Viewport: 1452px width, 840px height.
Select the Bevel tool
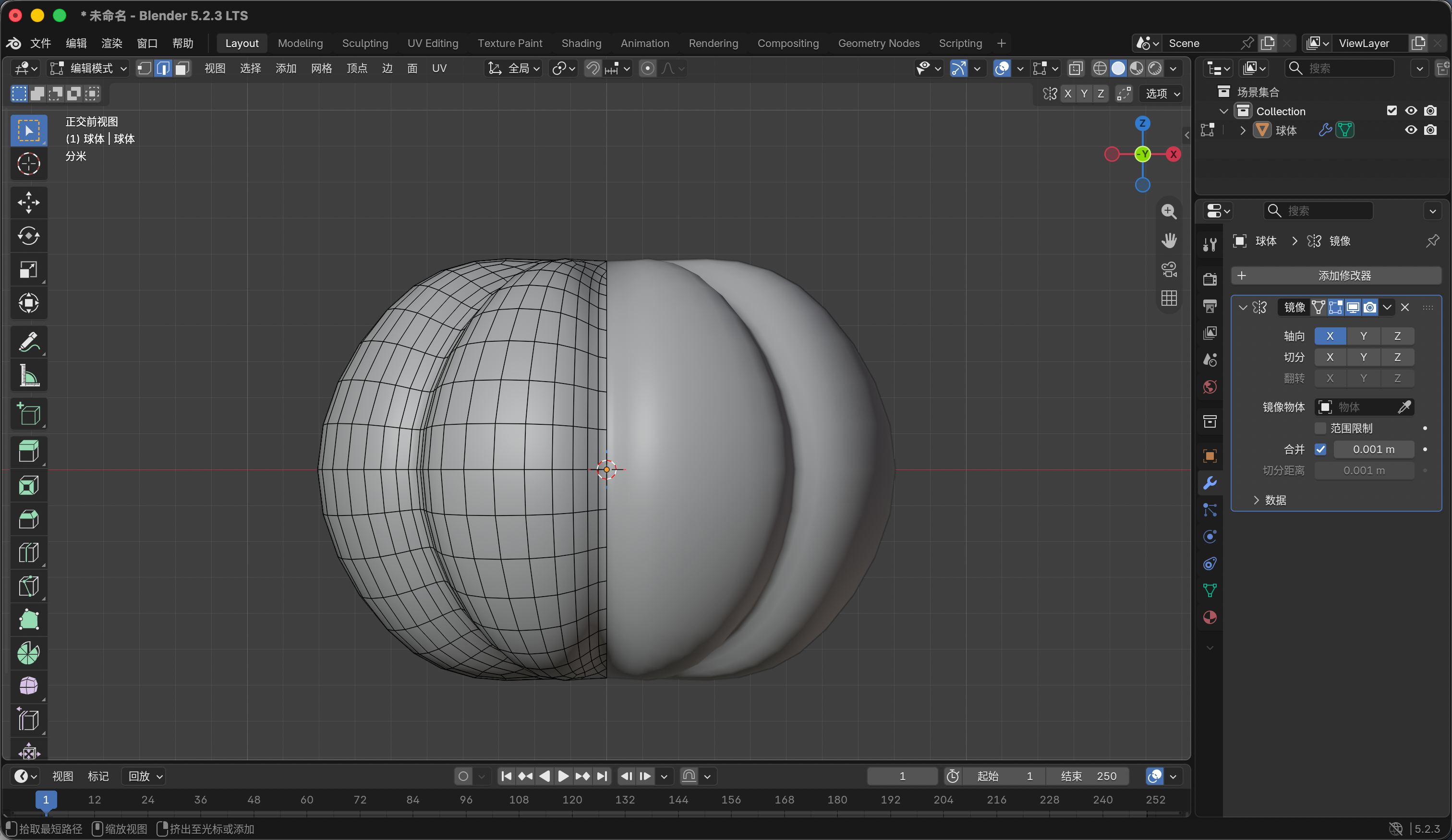pyautogui.click(x=28, y=518)
